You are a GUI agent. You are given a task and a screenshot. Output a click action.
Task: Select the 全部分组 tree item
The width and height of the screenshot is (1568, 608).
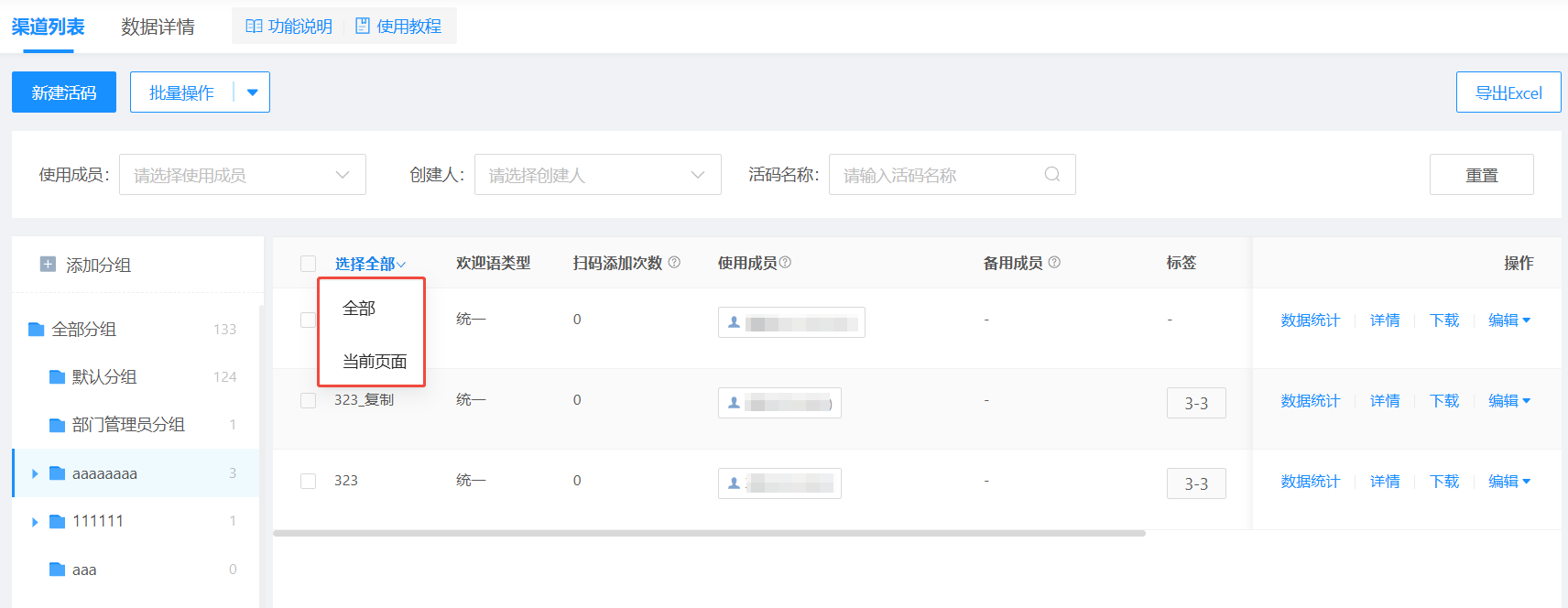136,329
